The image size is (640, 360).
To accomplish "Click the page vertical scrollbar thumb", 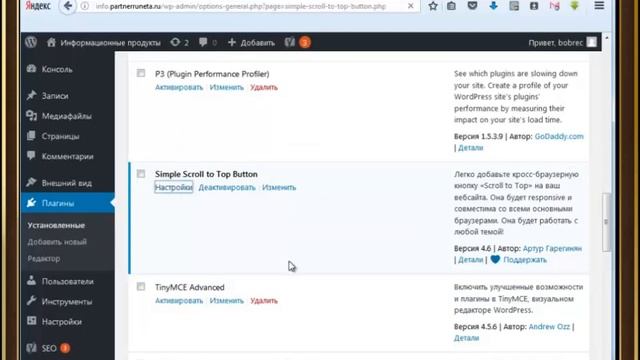I will 606,222.
